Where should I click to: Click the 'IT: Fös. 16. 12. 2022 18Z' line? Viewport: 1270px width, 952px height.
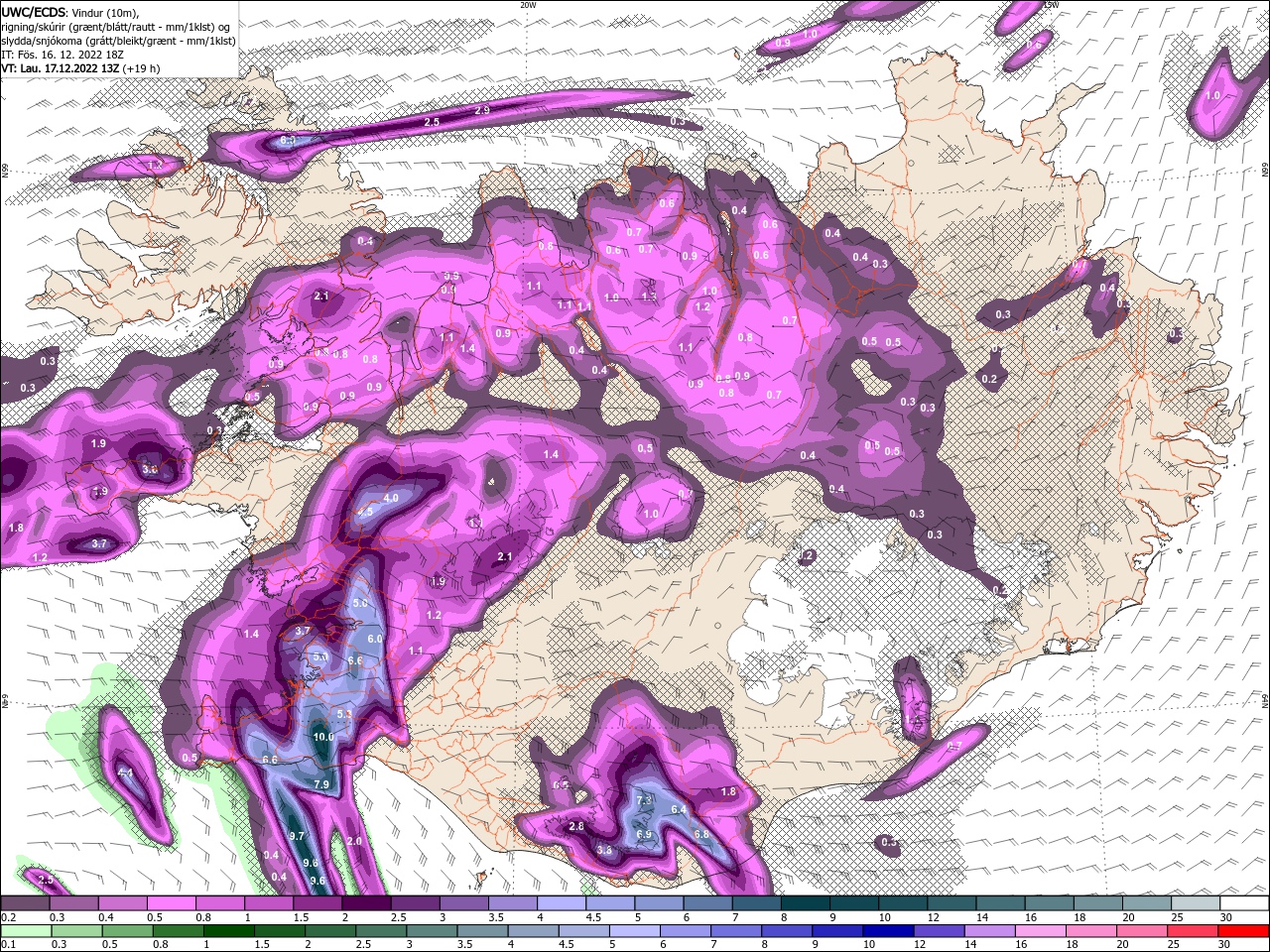pos(61,55)
